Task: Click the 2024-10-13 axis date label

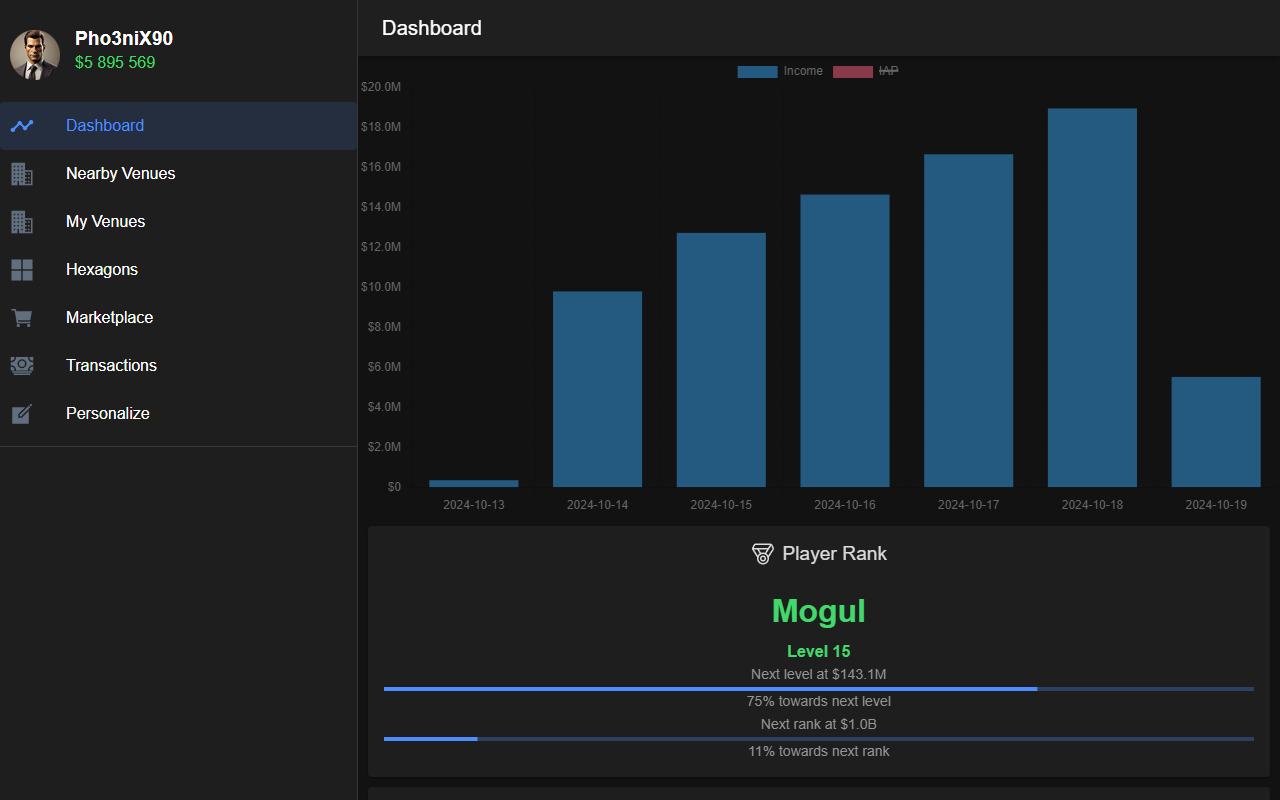Action: [474, 505]
